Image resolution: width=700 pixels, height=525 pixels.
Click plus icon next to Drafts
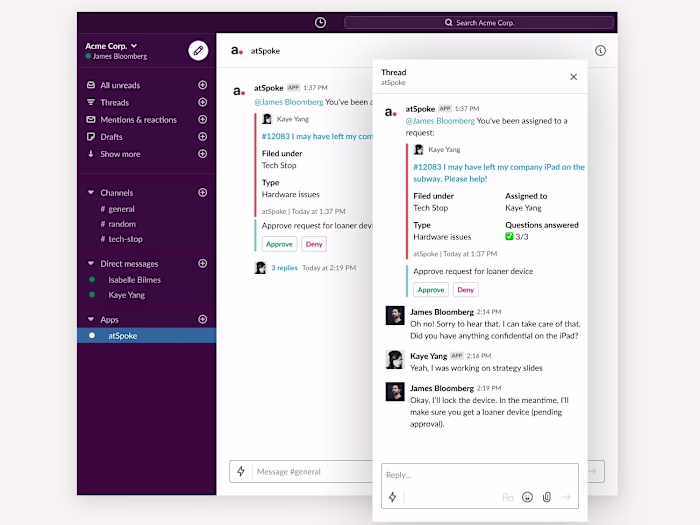point(202,137)
